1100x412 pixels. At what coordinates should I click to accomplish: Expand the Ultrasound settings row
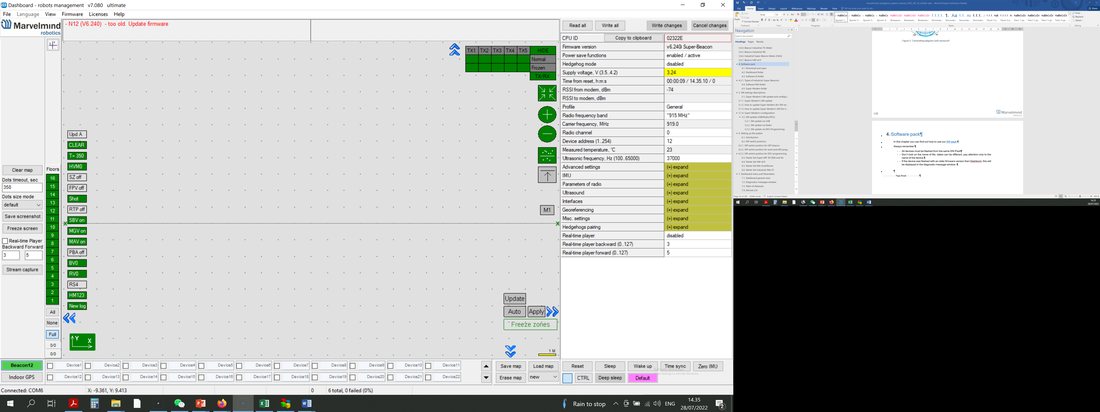[697, 192]
